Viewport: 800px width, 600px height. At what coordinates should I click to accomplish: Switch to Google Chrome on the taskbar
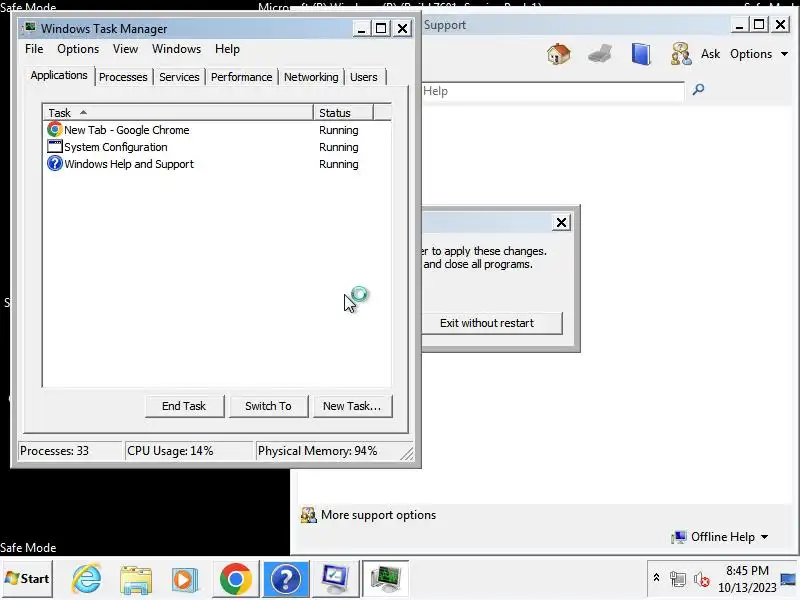tap(235, 579)
